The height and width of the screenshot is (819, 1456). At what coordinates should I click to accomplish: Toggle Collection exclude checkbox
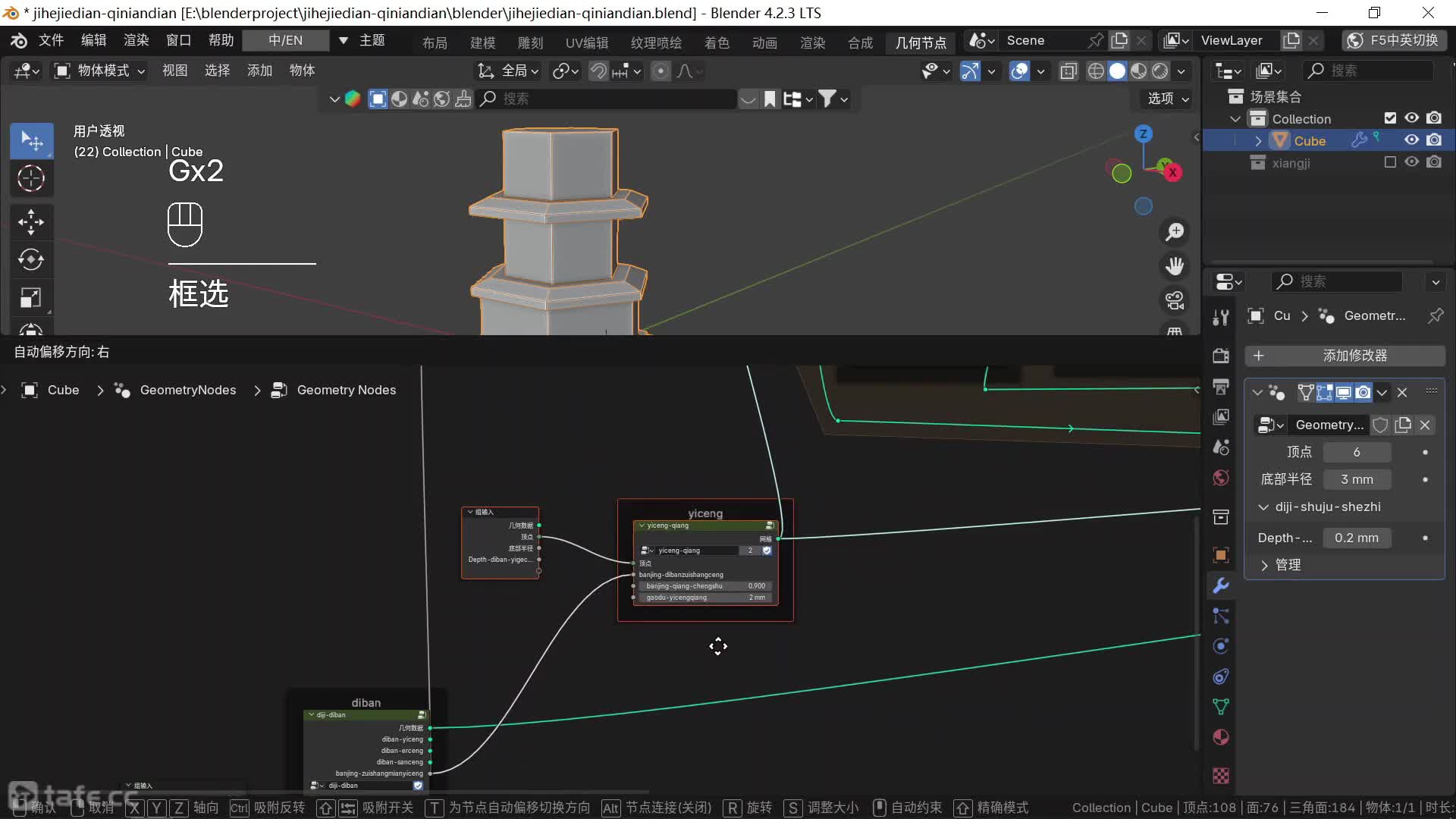[1390, 118]
